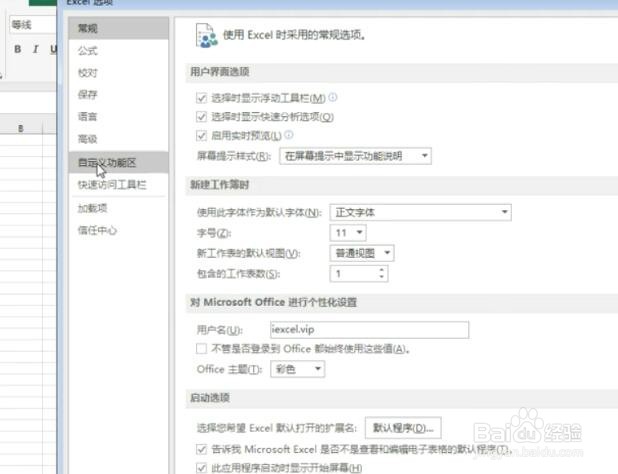Image resolution: width=618 pixels, height=474 pixels.
Task: Click the 用户名 input field
Action: point(370,330)
